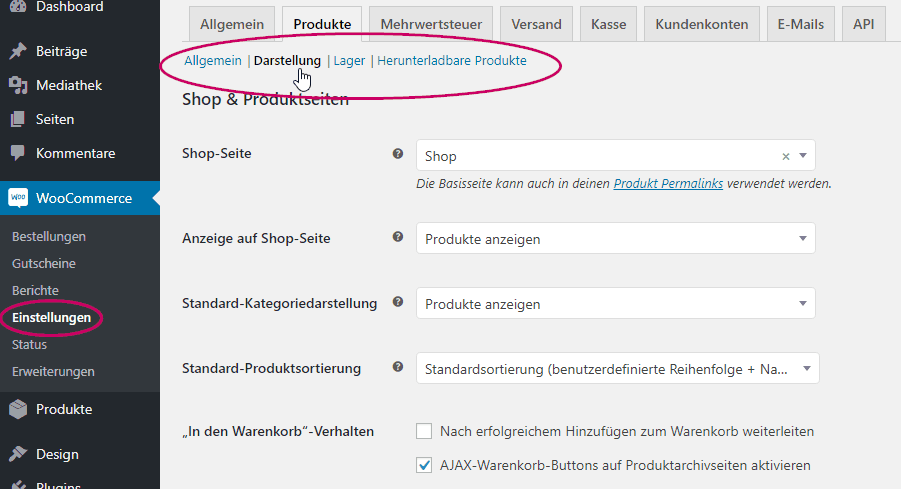Follow the Produkt Permalinks link

(x=668, y=184)
